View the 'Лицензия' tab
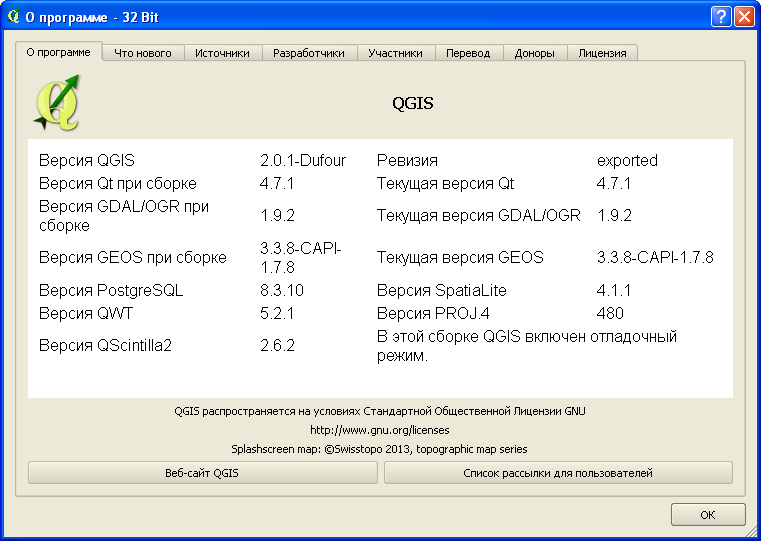 (602, 53)
